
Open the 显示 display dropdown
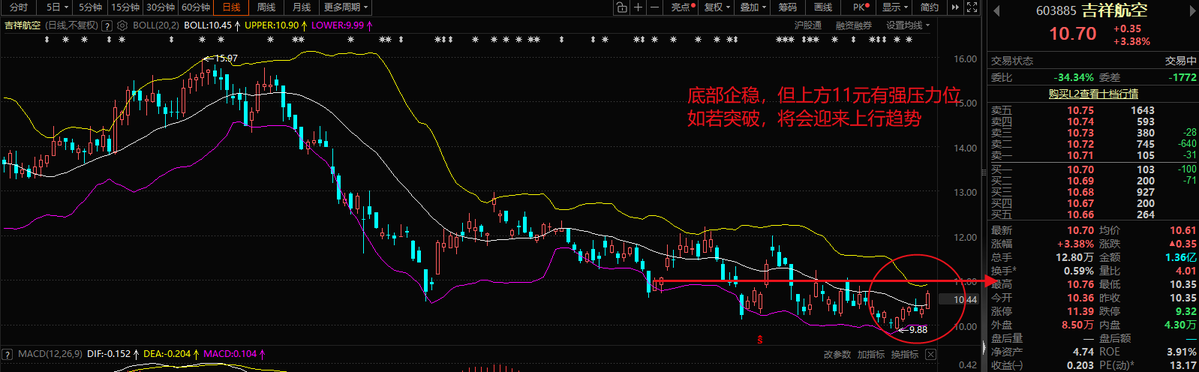point(894,7)
